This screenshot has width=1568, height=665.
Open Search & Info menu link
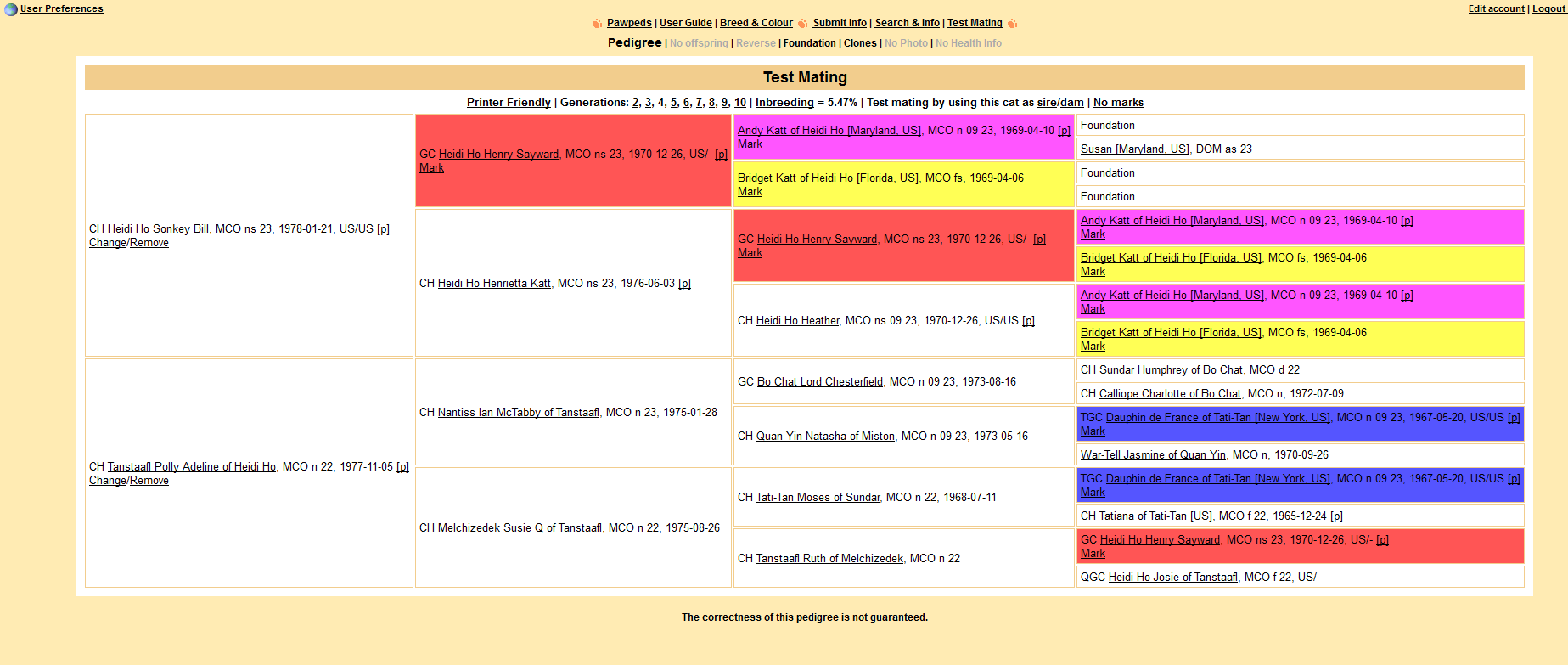pyautogui.click(x=907, y=23)
